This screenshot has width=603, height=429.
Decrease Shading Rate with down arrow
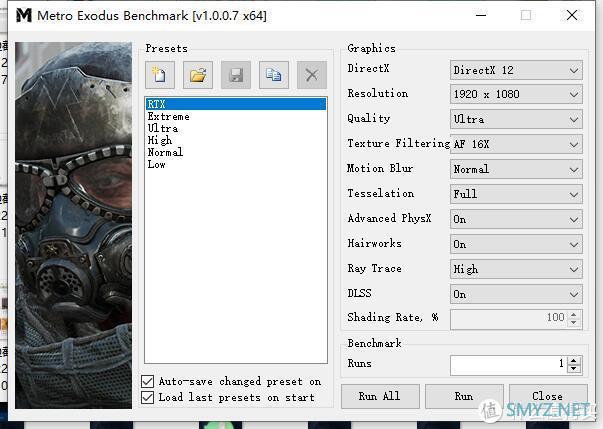(x=574, y=323)
